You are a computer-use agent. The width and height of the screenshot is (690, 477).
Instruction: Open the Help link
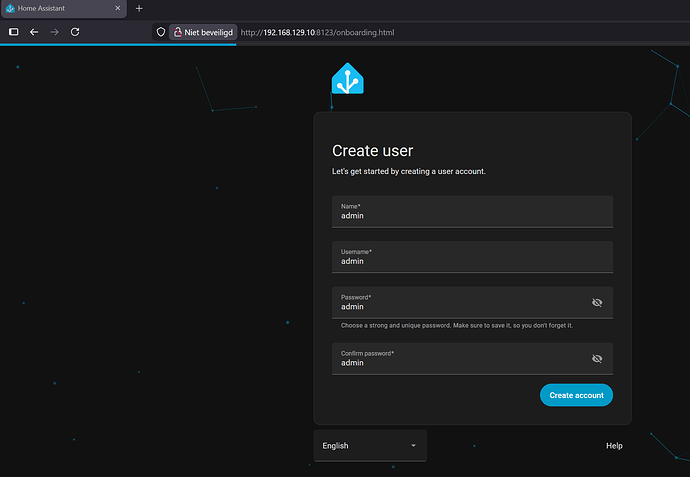point(614,445)
